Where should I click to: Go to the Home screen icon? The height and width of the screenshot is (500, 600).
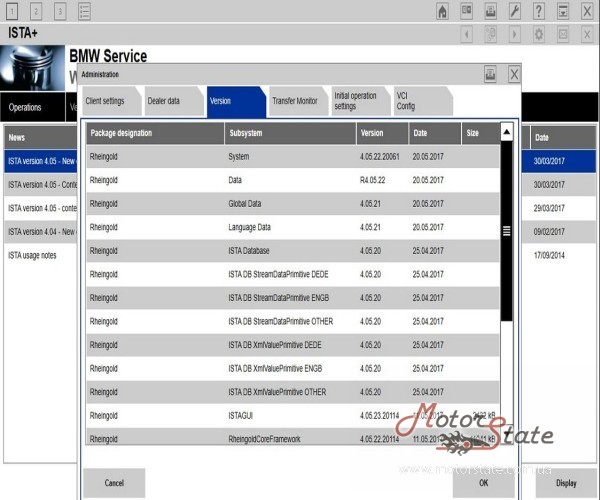pos(443,11)
